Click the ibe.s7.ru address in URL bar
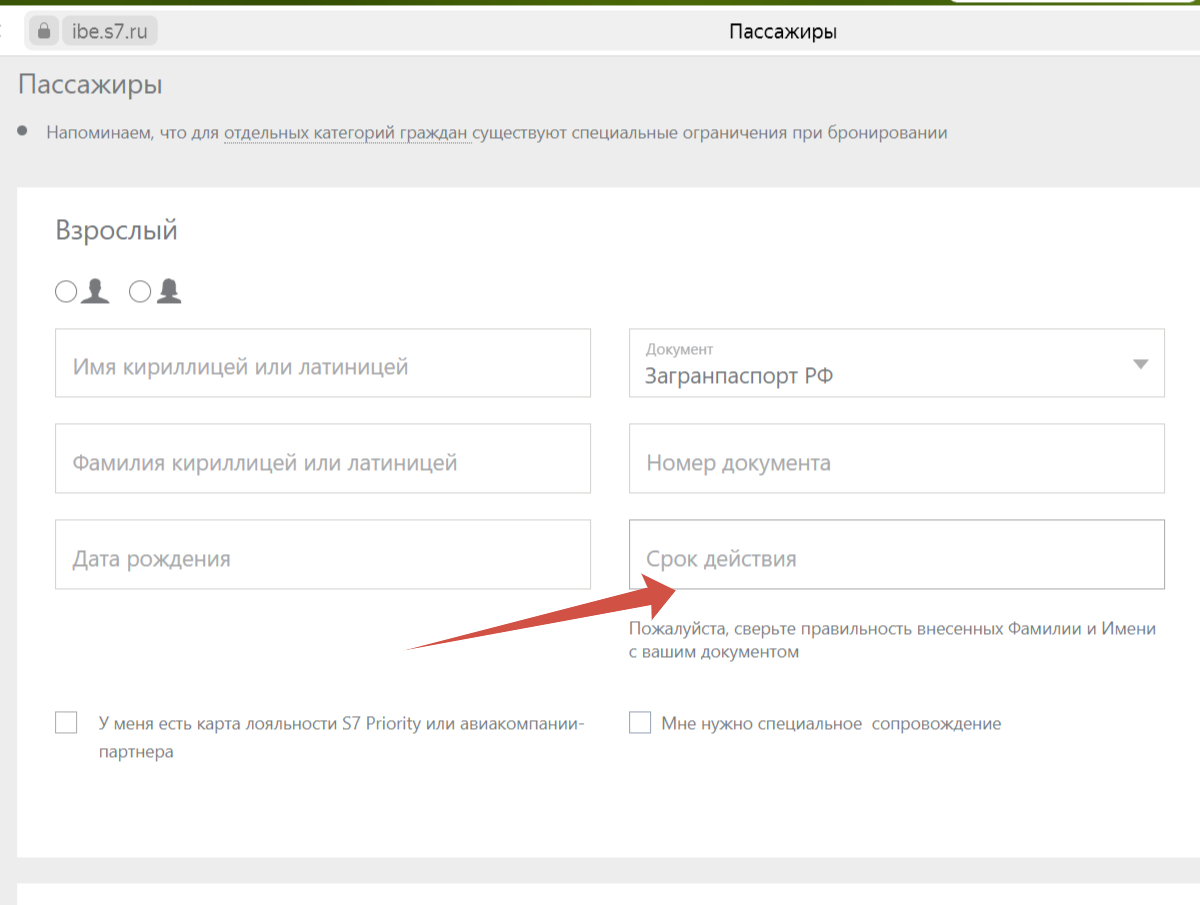1200x905 pixels. click(x=111, y=31)
